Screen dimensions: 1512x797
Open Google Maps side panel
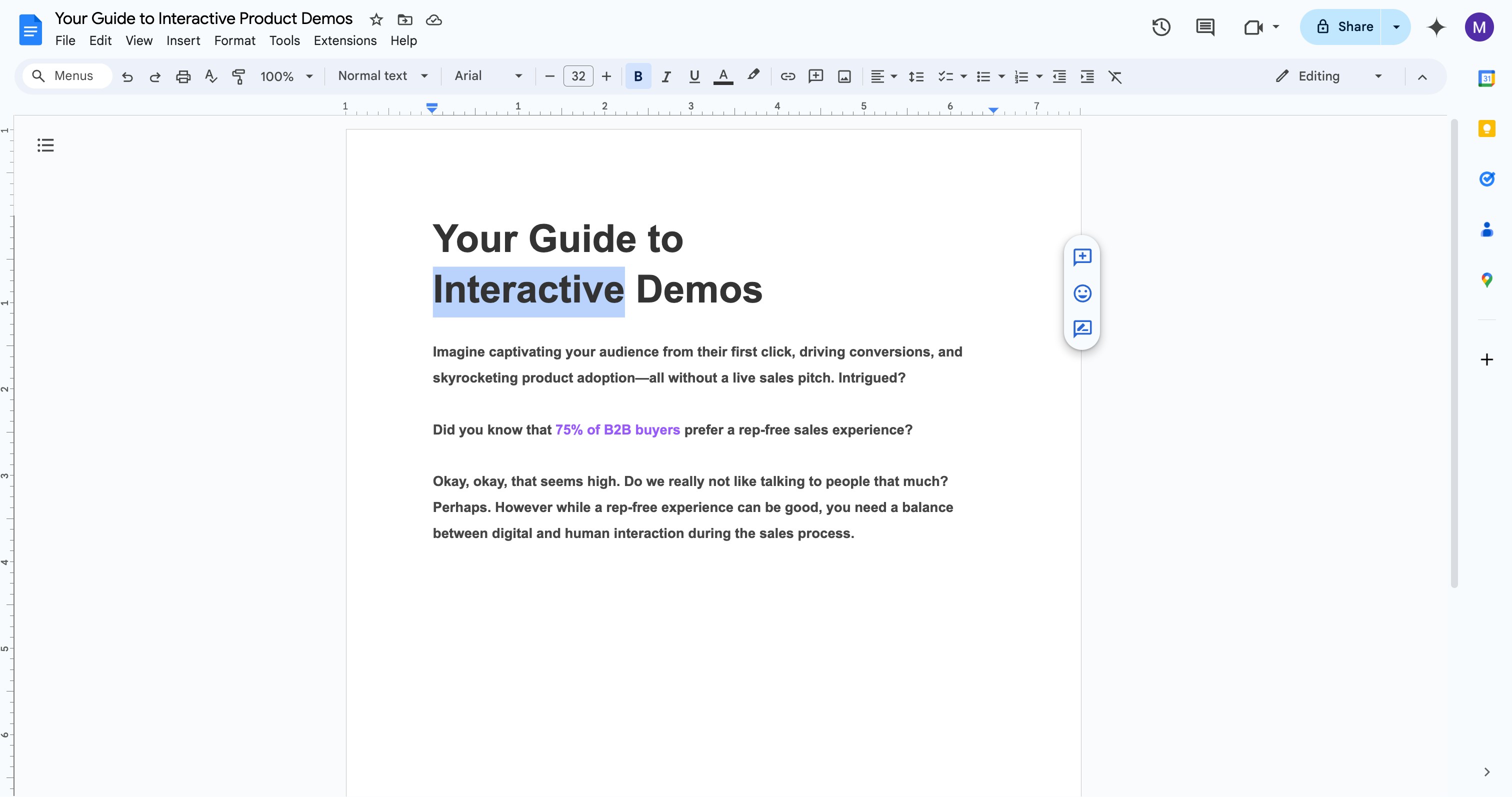[x=1486, y=280]
